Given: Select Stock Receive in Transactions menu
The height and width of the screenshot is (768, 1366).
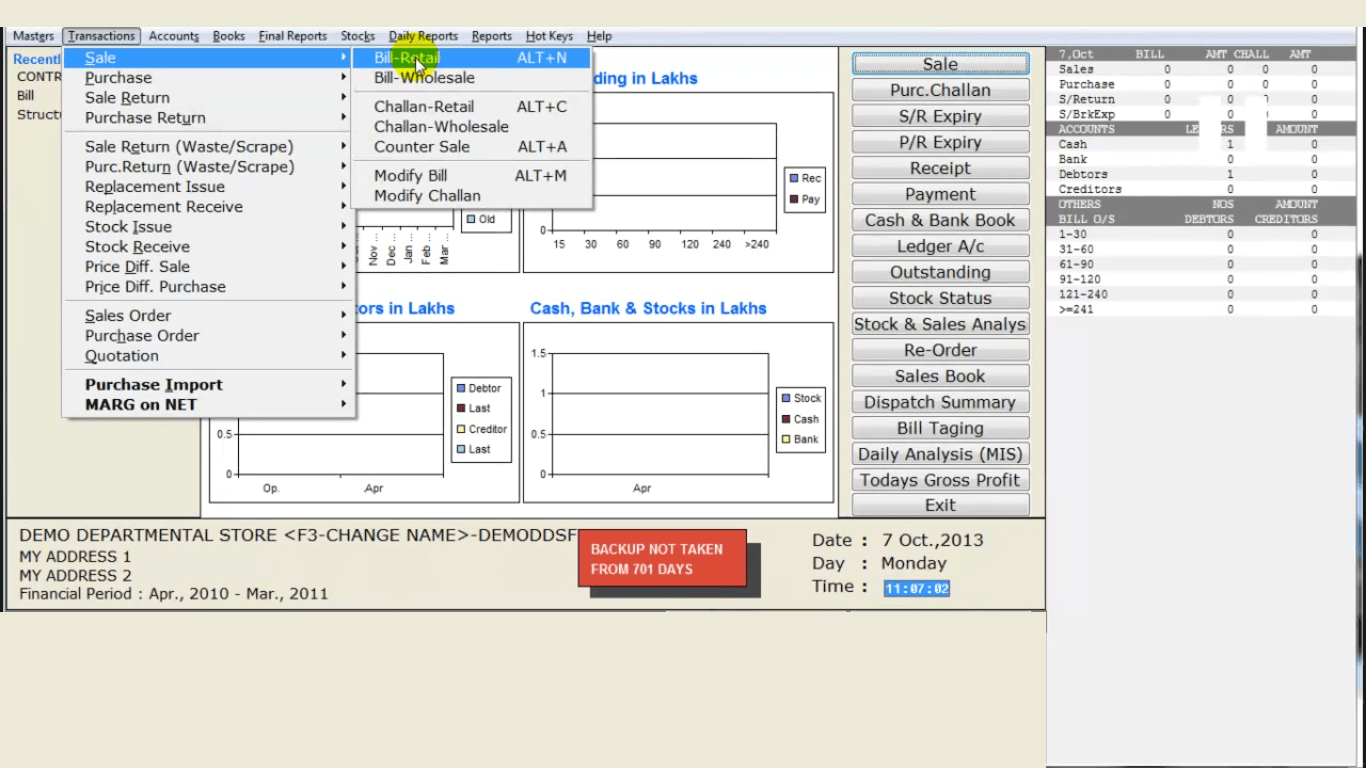Looking at the screenshot, I should click(209, 247).
